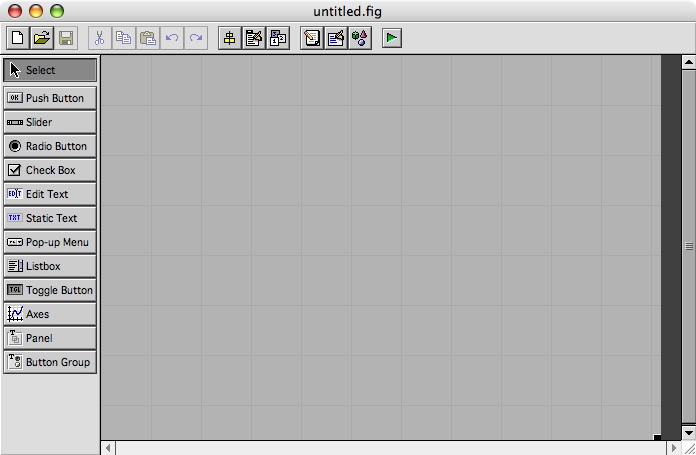Close the untitled.fig window
The image size is (696, 455).
(15, 11)
